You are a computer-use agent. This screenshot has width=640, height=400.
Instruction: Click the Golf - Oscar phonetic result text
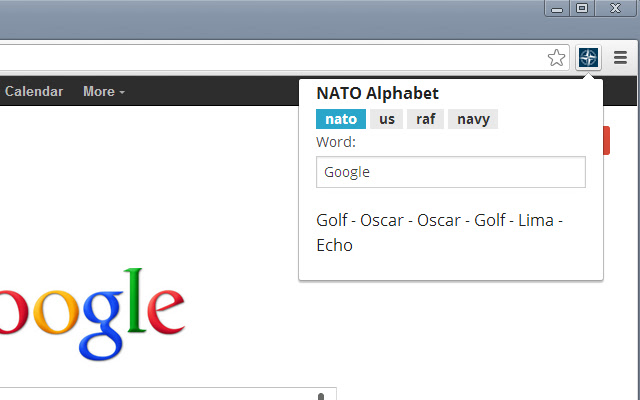[440, 233]
